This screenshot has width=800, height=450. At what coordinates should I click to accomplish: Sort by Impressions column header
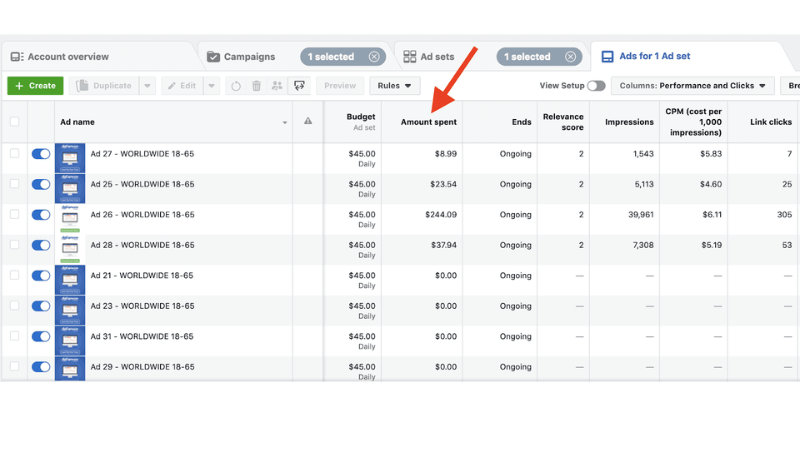pyautogui.click(x=629, y=122)
